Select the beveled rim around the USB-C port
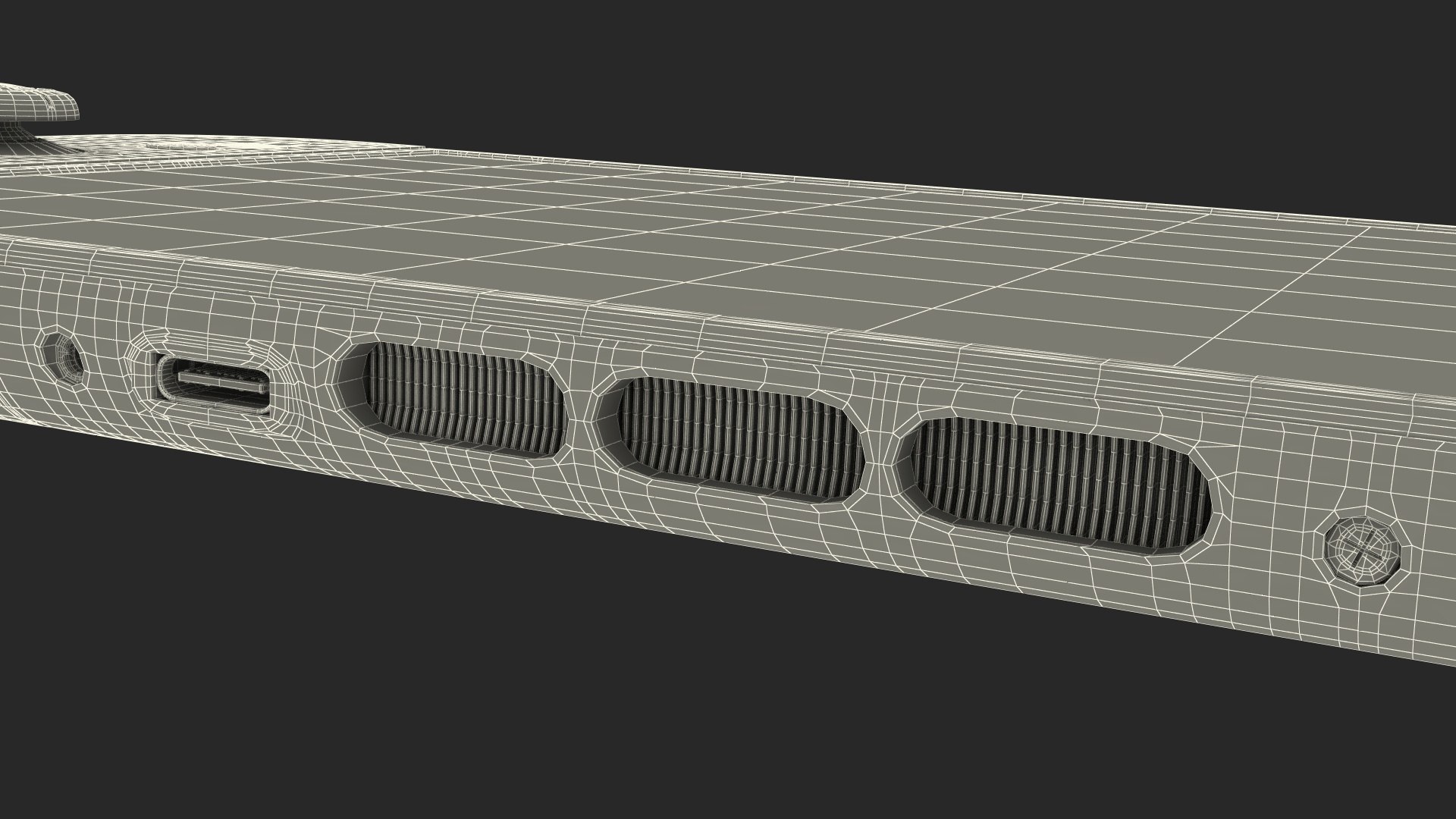The image size is (1456, 819). point(144,378)
